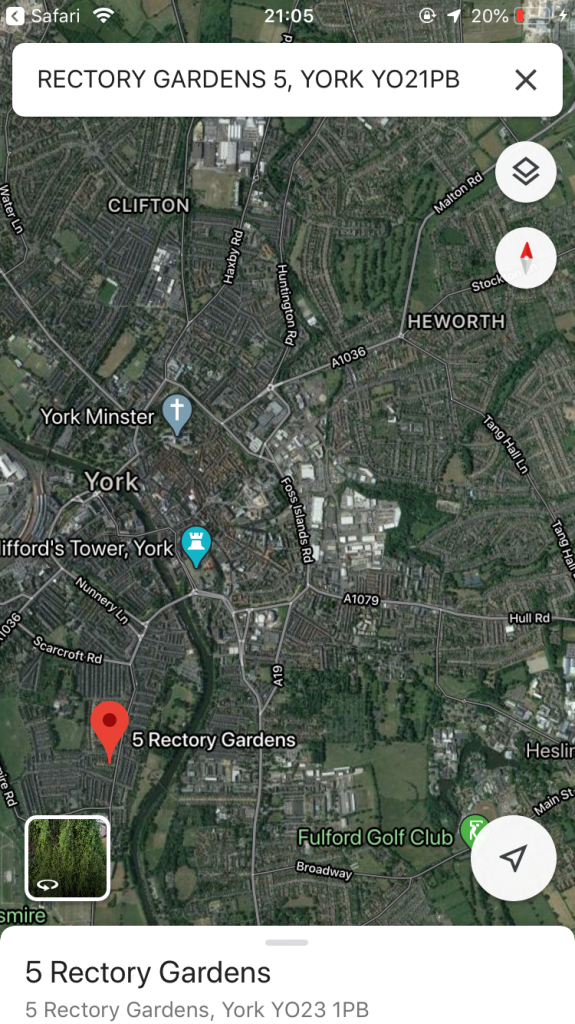Tap the Fulford Golf Club label text
Screen dimensions: 575x1024
tap(375, 837)
